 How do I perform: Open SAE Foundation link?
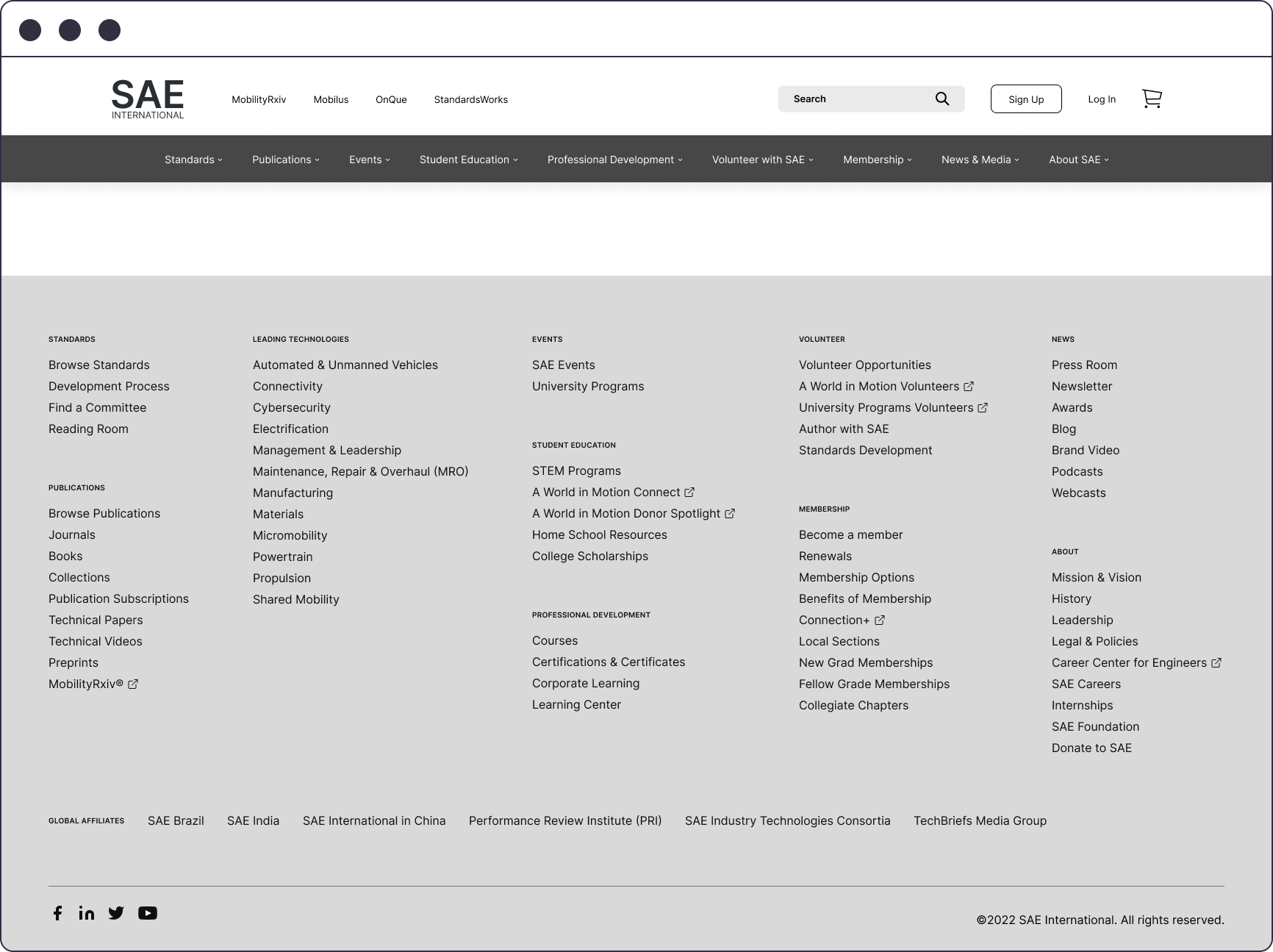point(1096,726)
